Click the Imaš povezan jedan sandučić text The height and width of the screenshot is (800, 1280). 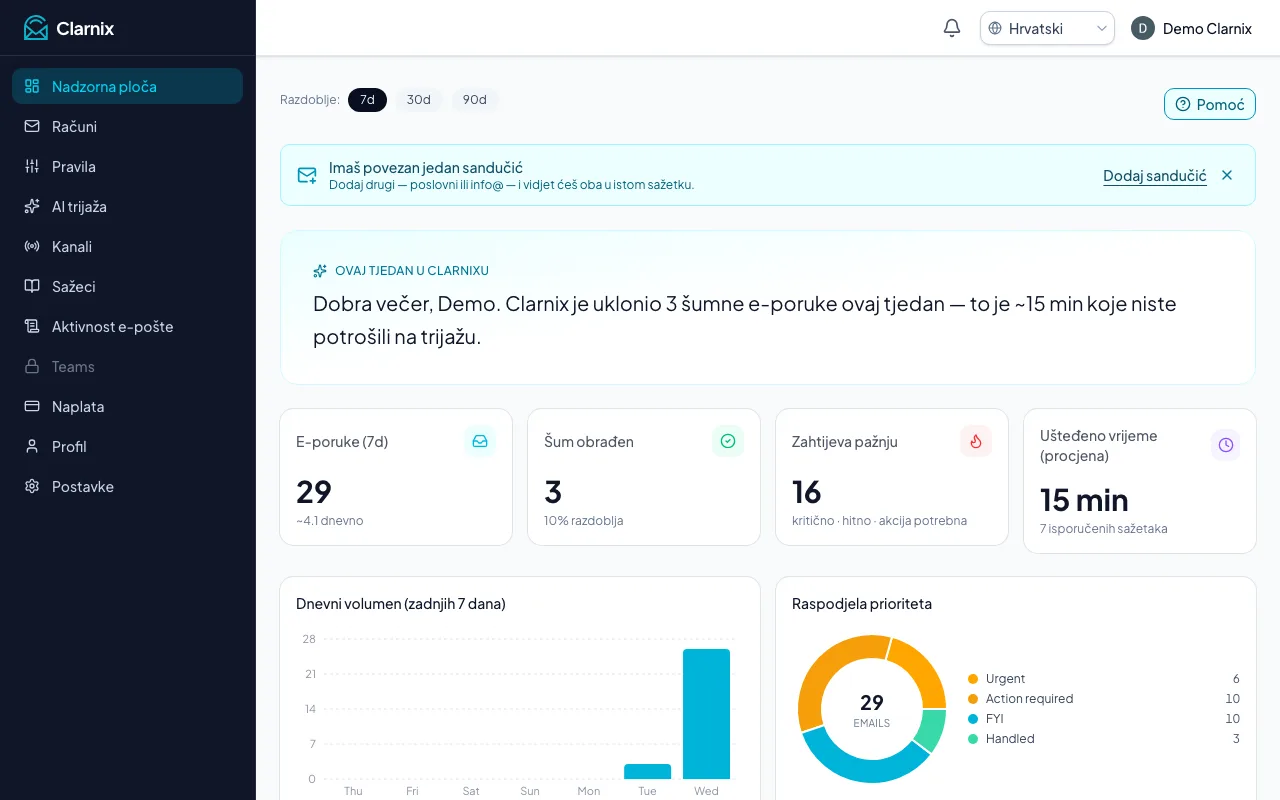click(x=426, y=168)
